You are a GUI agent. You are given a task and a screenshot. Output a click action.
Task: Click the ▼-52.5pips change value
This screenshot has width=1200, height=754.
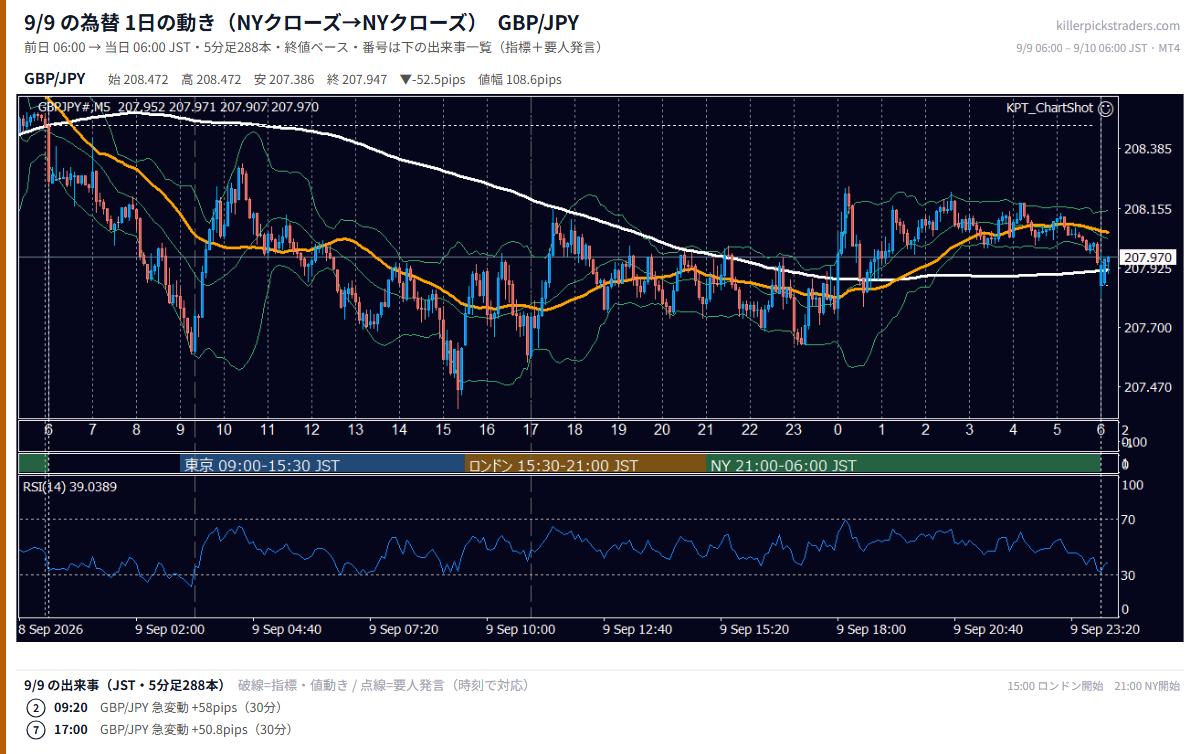tap(433, 79)
